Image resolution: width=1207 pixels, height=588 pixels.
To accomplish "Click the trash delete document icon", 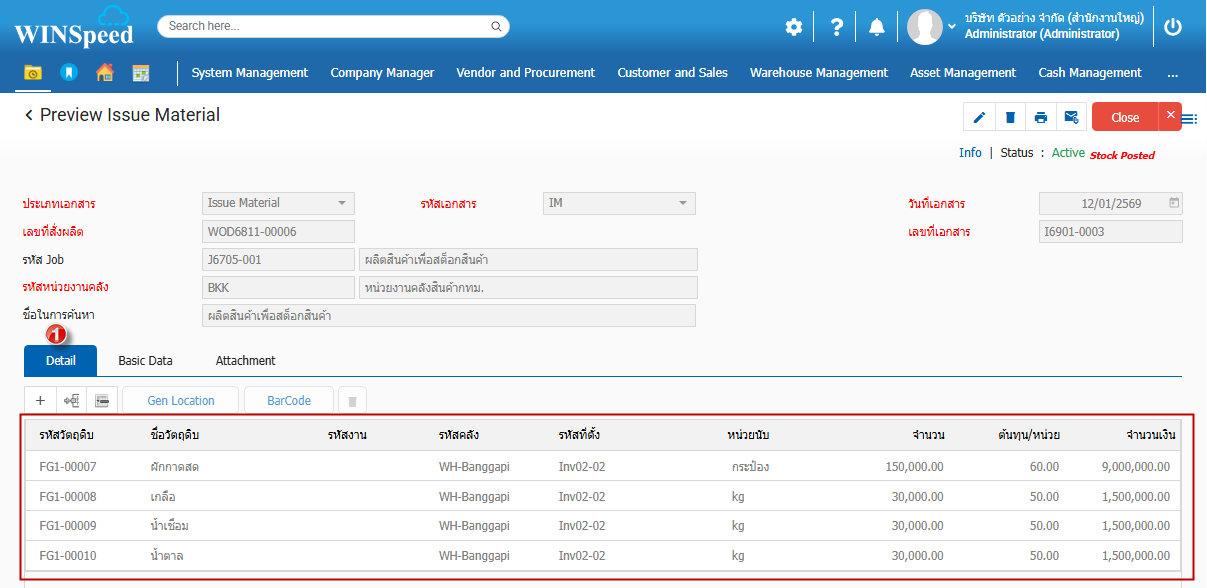I will coord(1010,117).
